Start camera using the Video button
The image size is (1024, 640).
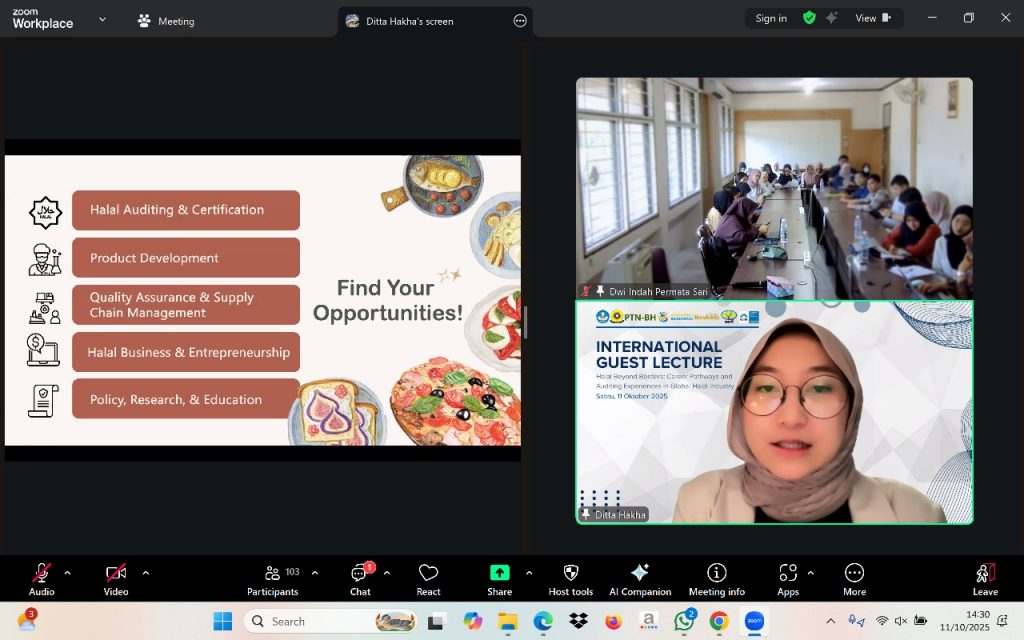pyautogui.click(x=116, y=574)
